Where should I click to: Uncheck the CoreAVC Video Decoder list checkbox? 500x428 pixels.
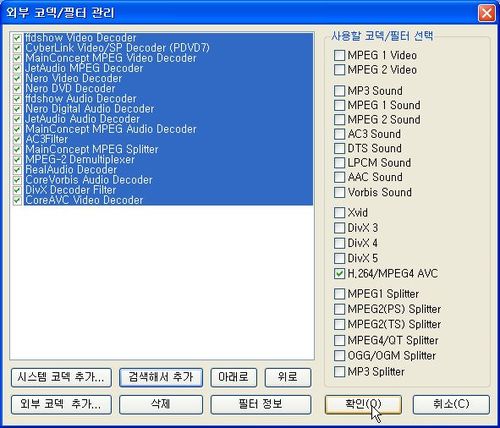[x=17, y=200]
